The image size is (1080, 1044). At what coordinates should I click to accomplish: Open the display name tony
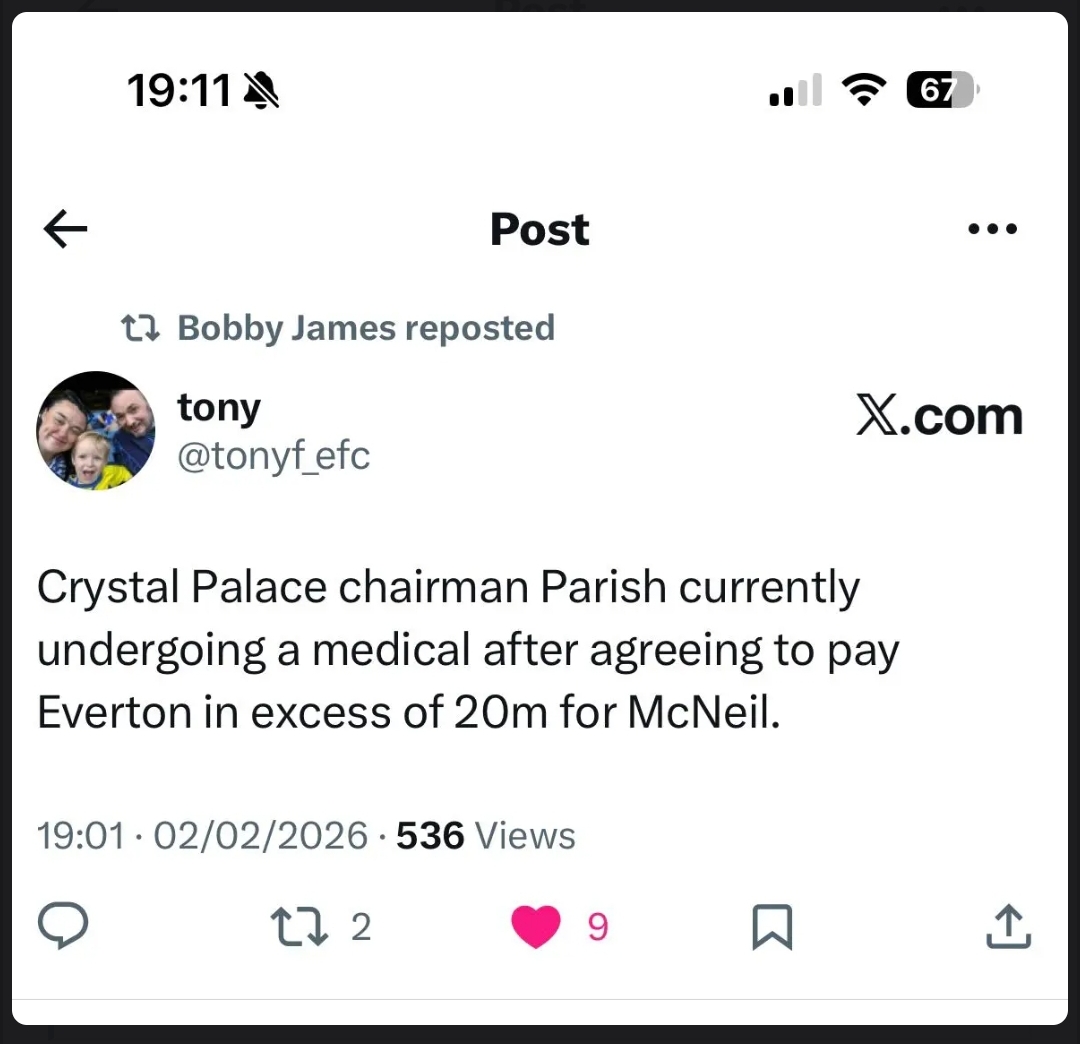click(x=219, y=408)
